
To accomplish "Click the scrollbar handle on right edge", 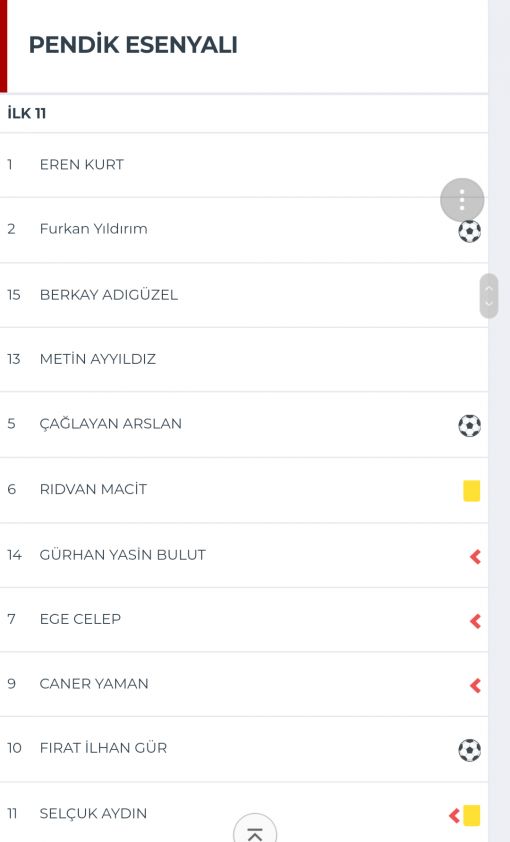I will pyautogui.click(x=489, y=296).
